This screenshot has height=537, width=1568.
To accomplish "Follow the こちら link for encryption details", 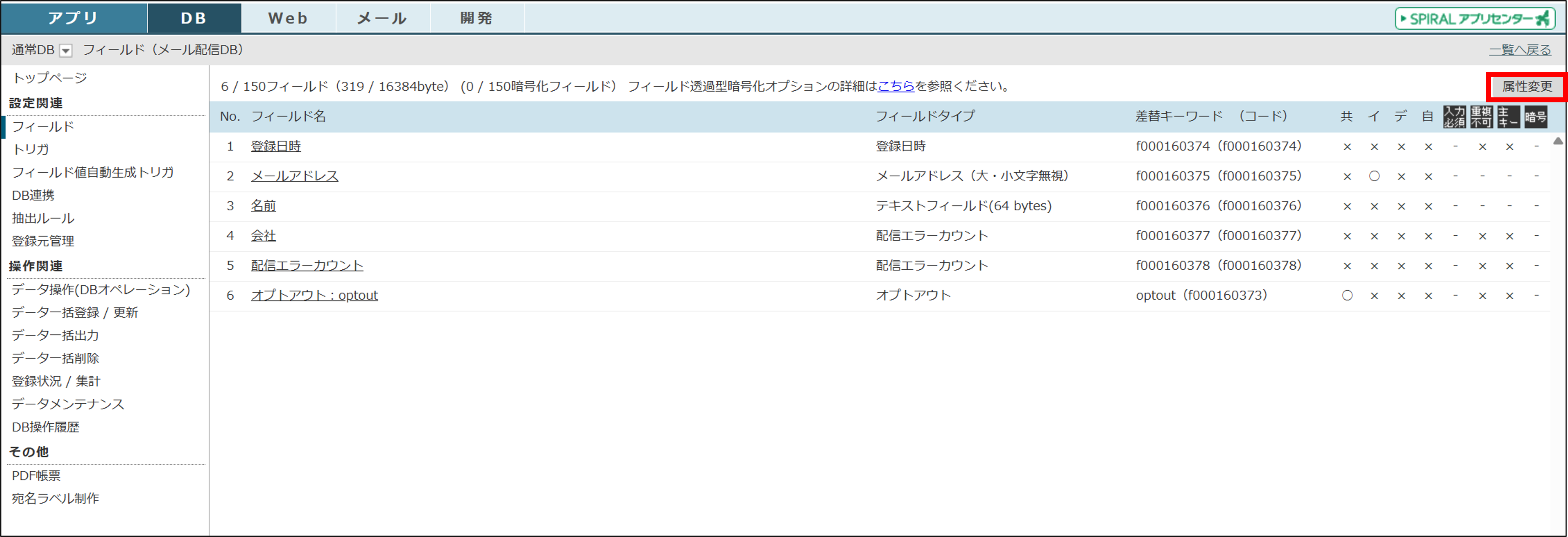I will pos(895,86).
